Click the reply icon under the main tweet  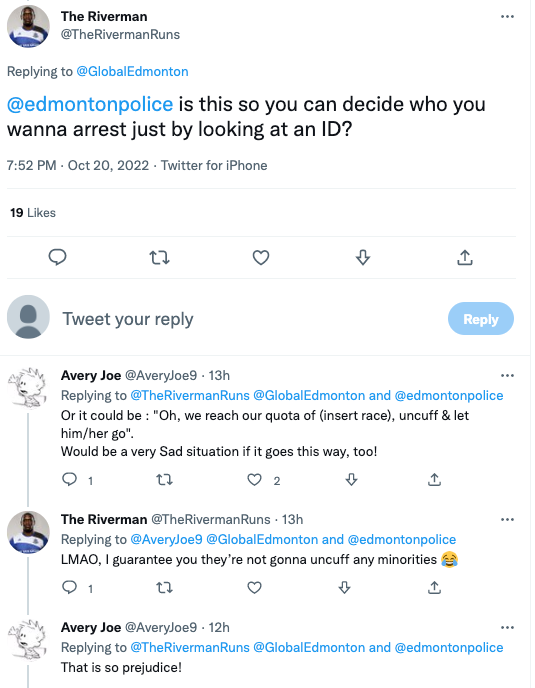57,257
